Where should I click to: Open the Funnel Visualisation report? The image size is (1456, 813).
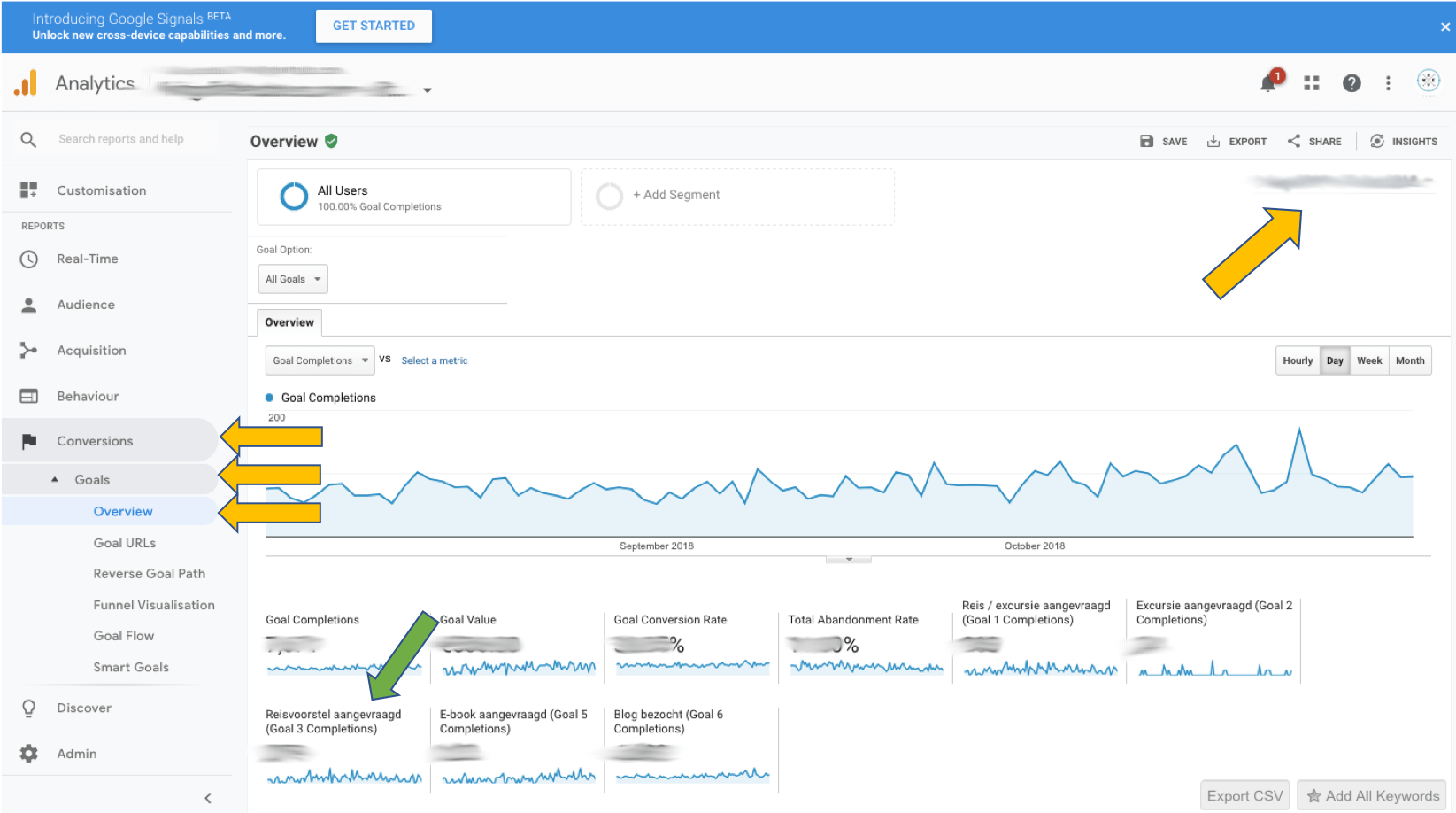[x=154, y=605]
